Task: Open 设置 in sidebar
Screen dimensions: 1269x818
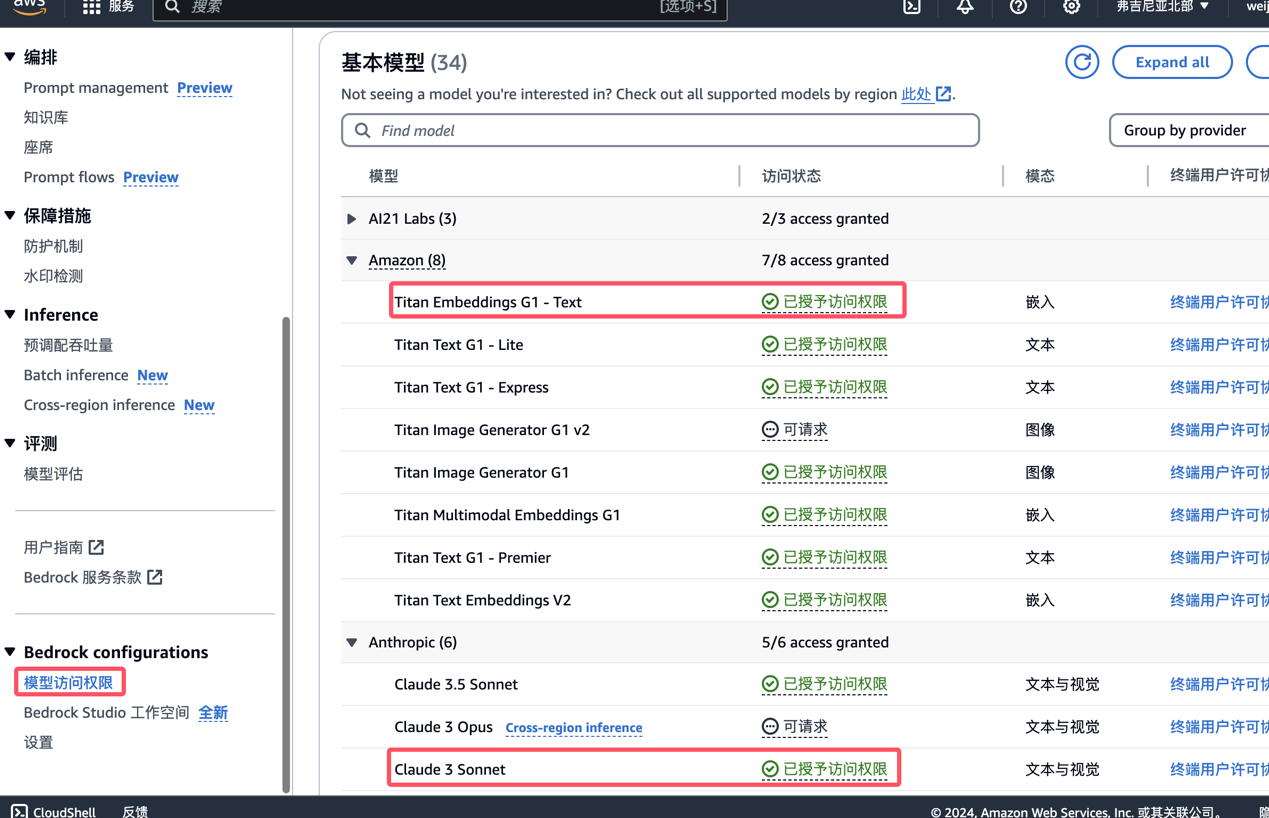Action: coord(38,742)
